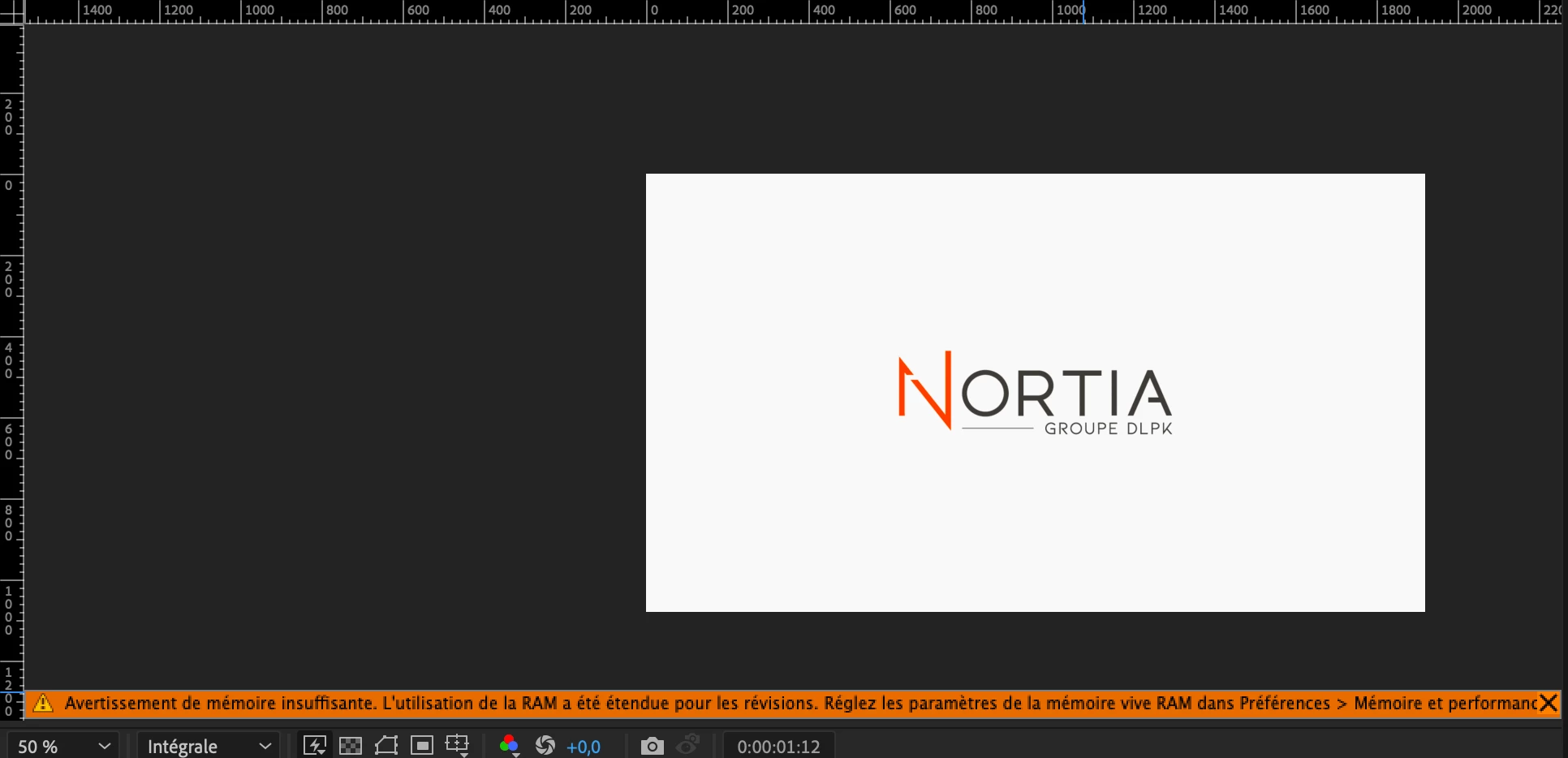Click the 0:00:01:12 timecode field
This screenshot has height=758, width=1568.
(778, 747)
